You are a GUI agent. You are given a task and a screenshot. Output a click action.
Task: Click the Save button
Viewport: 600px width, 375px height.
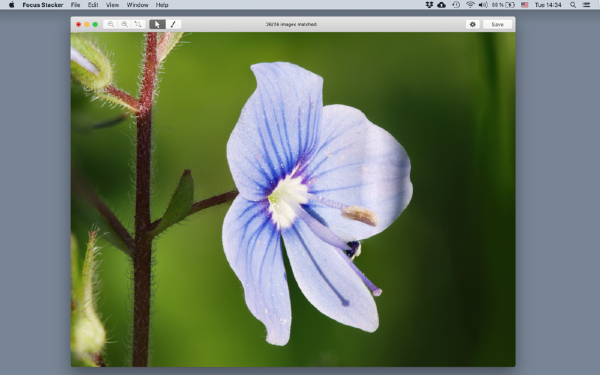497,24
